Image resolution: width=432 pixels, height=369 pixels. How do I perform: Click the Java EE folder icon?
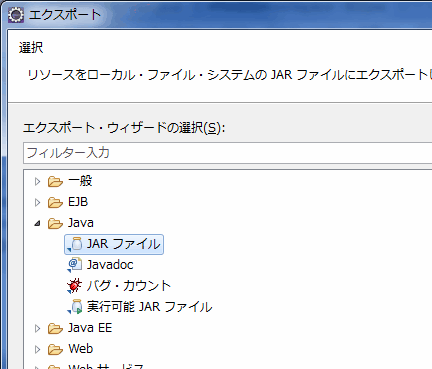(55, 328)
